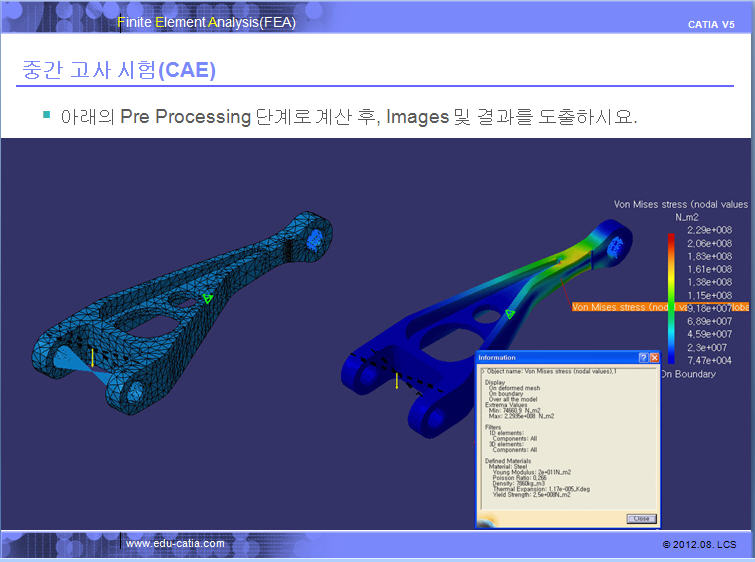
Task: Click the CATIA V5 header label
Action: [711, 24]
